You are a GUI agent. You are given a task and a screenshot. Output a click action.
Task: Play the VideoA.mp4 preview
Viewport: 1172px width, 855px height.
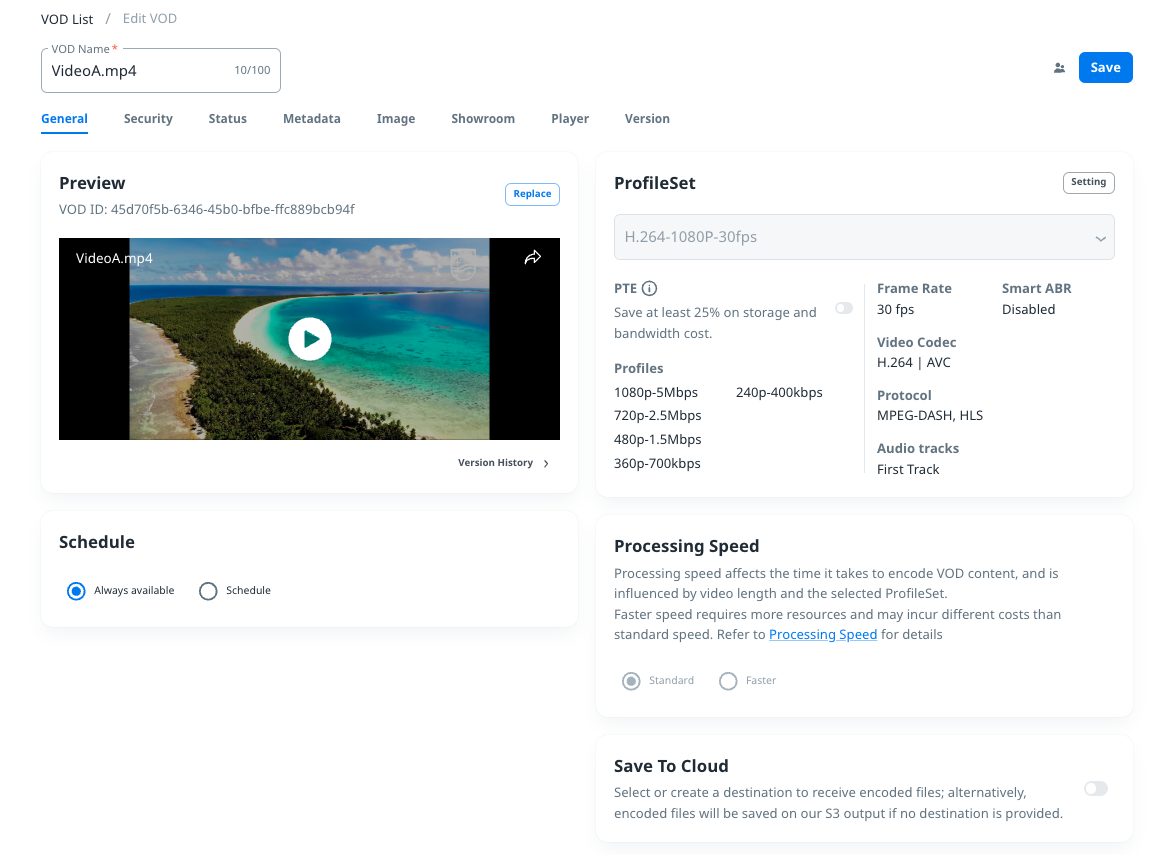(x=310, y=339)
